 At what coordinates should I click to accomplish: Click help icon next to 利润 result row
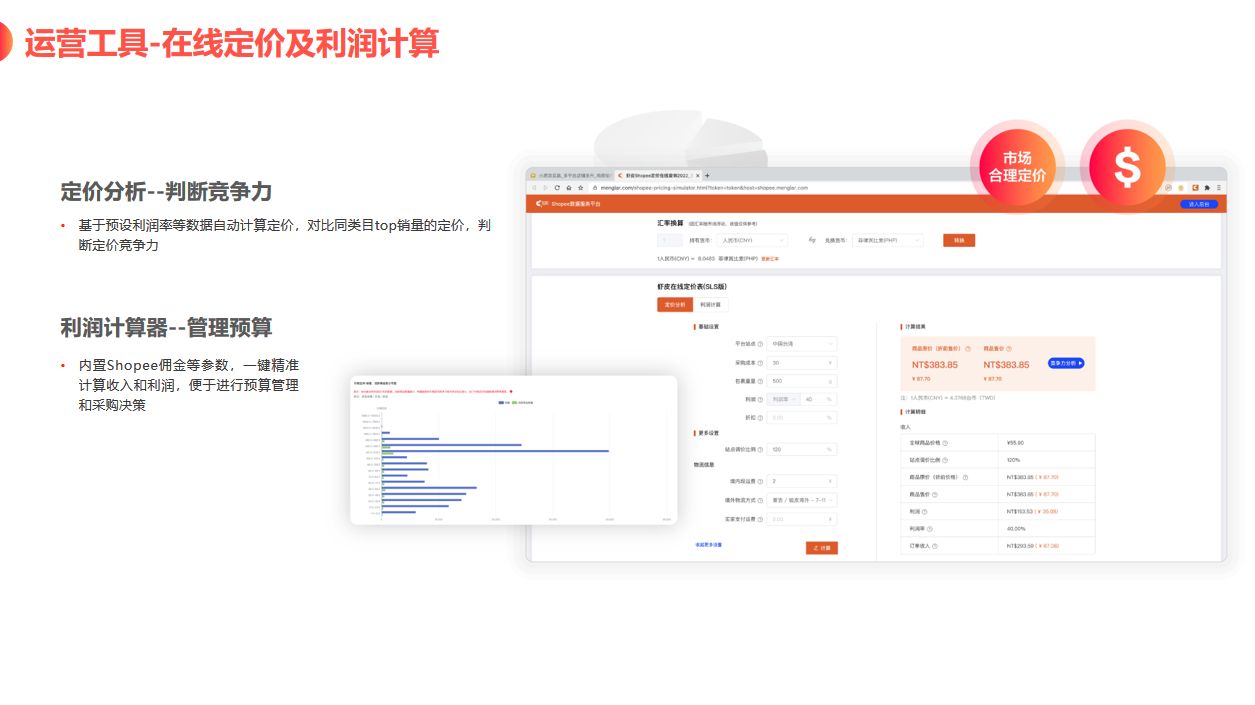click(925, 512)
